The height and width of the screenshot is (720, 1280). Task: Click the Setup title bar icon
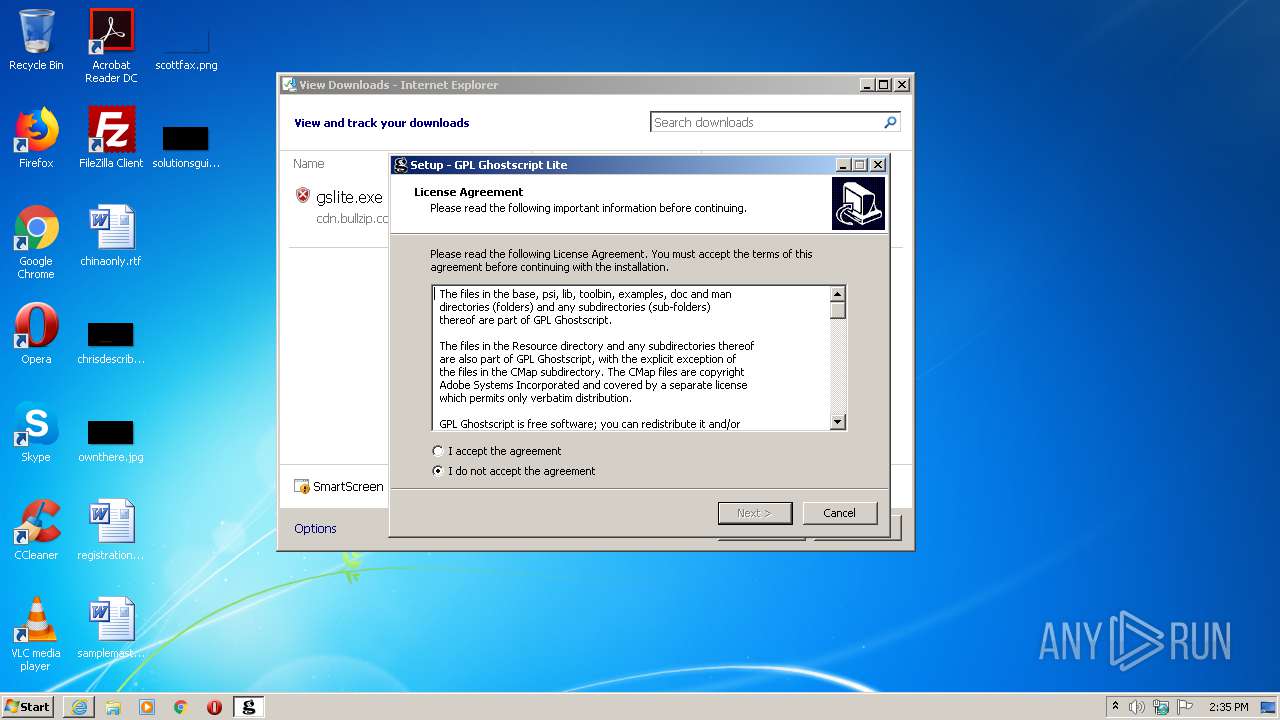coord(401,165)
